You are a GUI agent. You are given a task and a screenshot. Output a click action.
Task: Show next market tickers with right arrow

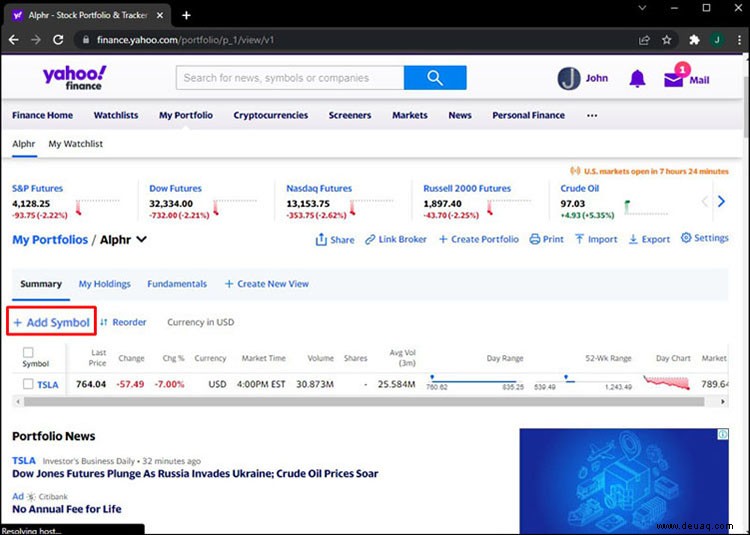[721, 201]
